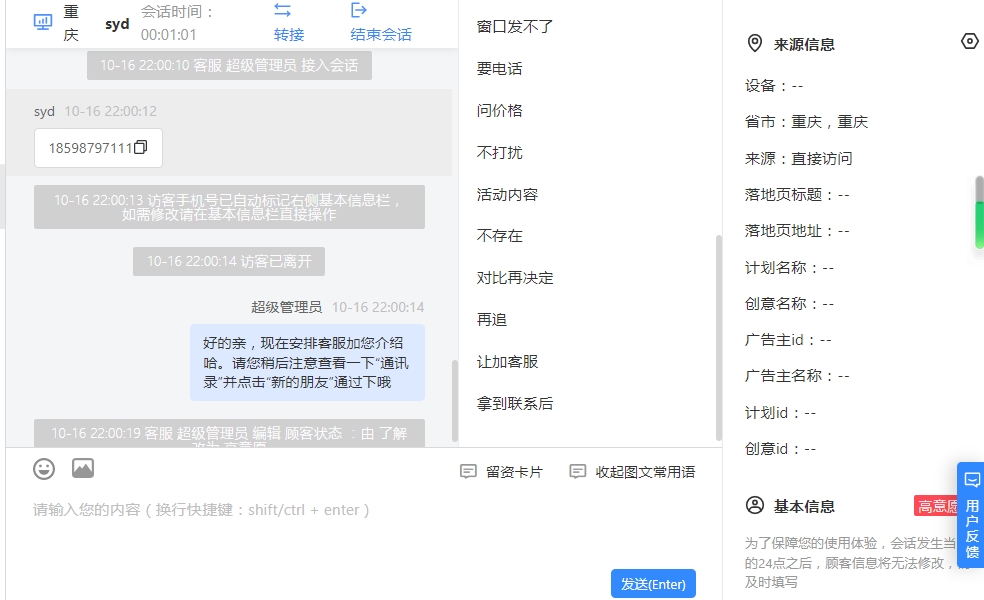Click the 访客手机号已自动标记 system notice

229,207
